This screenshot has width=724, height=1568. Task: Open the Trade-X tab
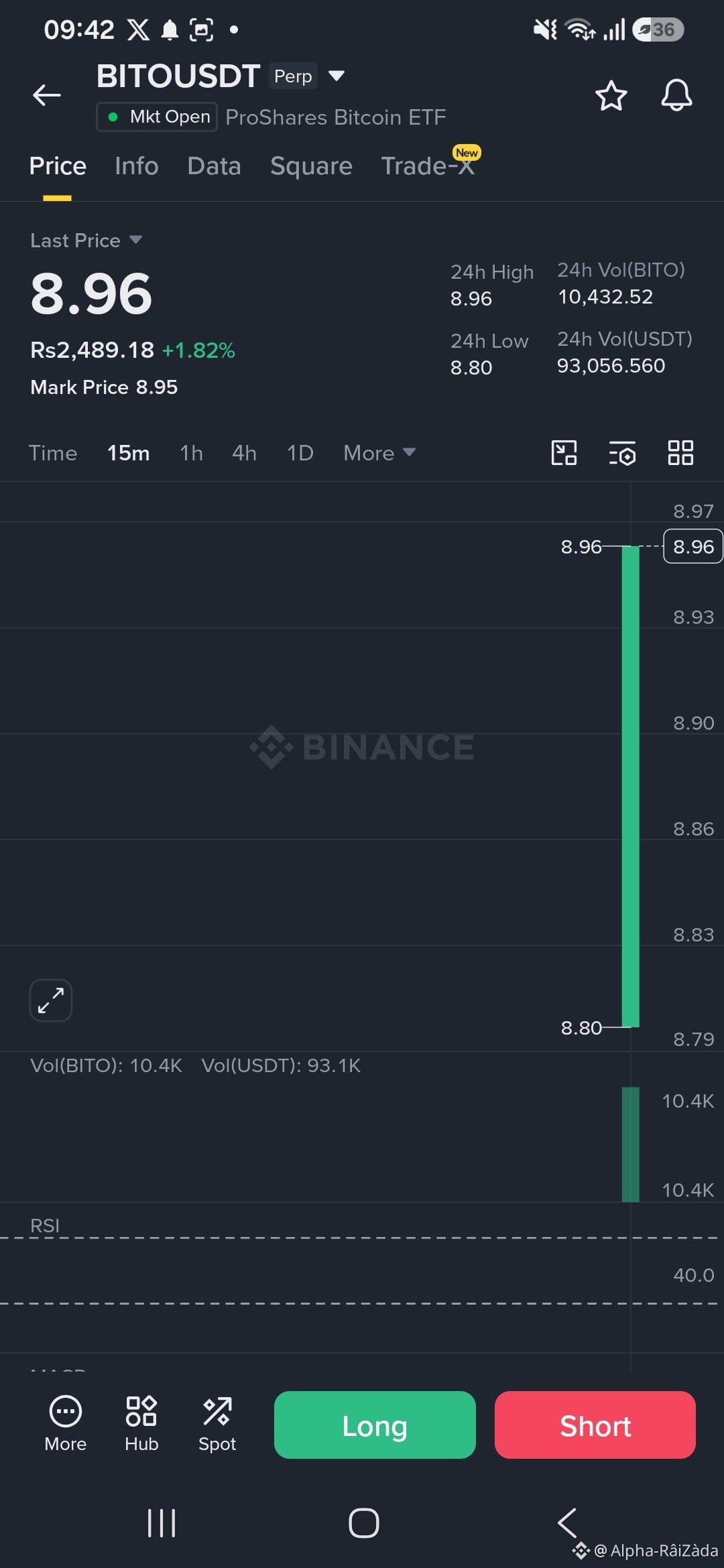(428, 166)
